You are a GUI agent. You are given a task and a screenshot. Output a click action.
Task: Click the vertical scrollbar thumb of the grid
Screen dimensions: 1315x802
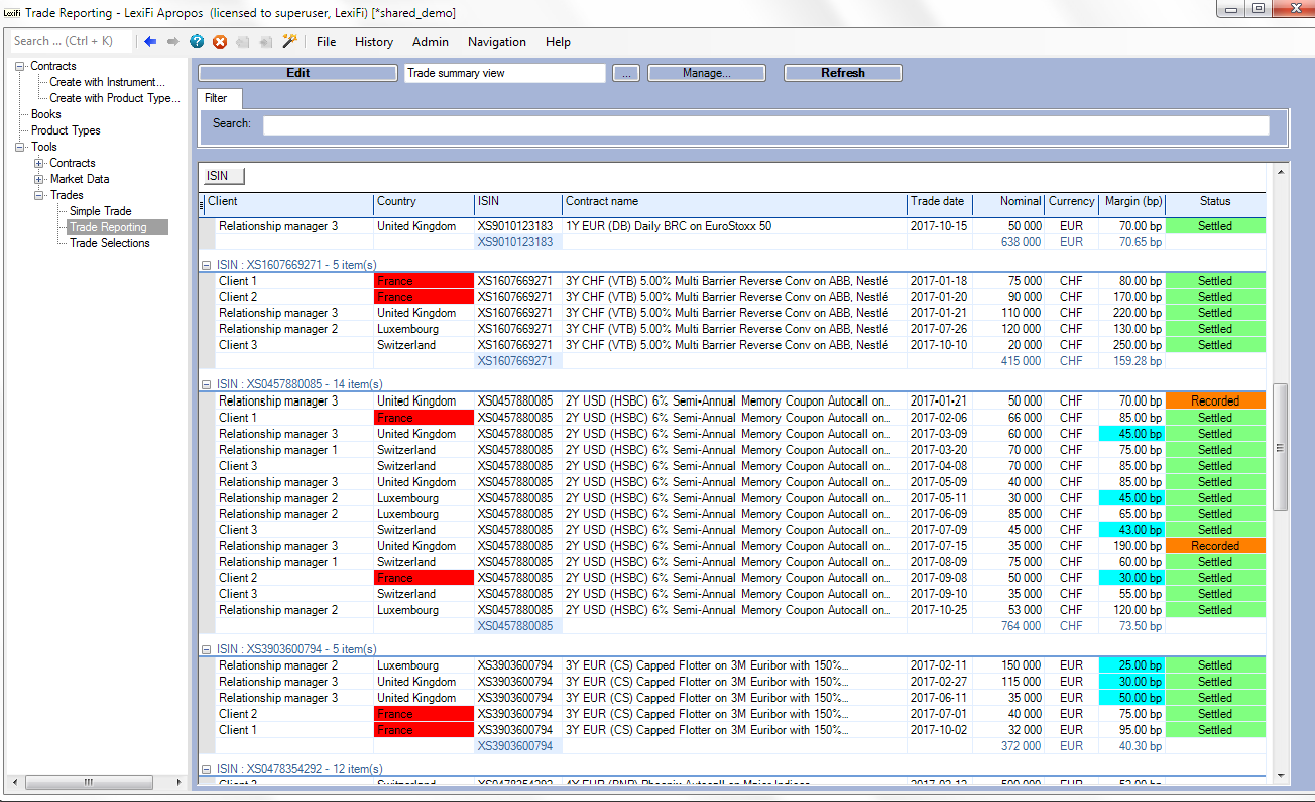tap(1280, 447)
